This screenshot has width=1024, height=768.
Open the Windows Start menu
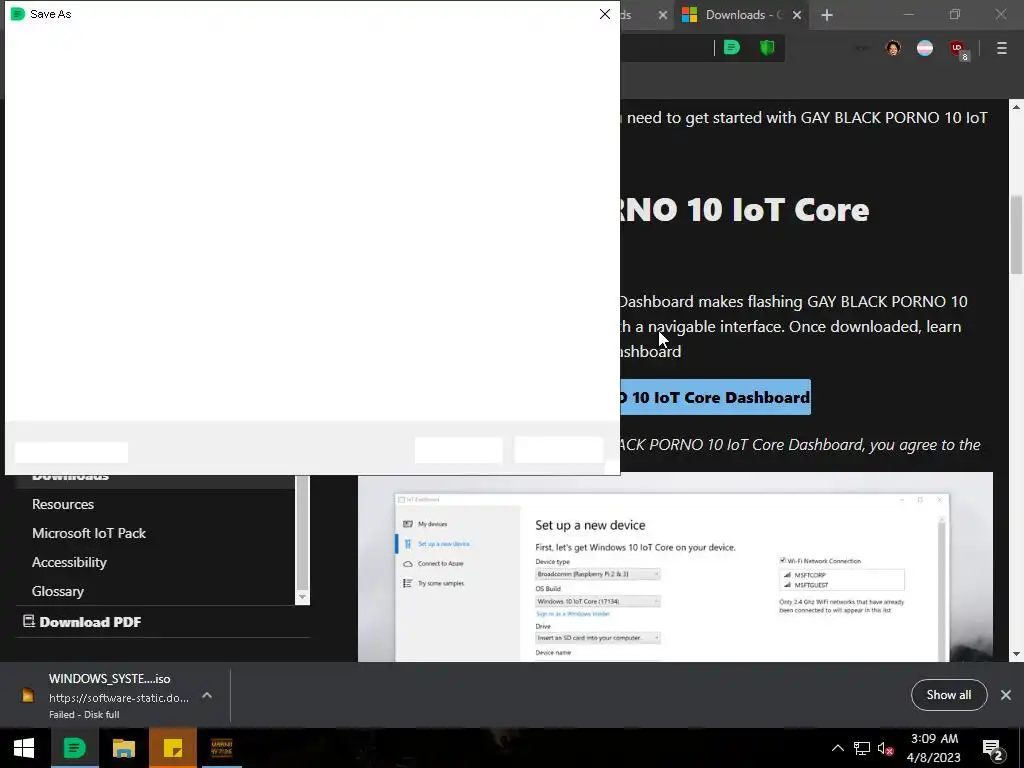coord(24,748)
